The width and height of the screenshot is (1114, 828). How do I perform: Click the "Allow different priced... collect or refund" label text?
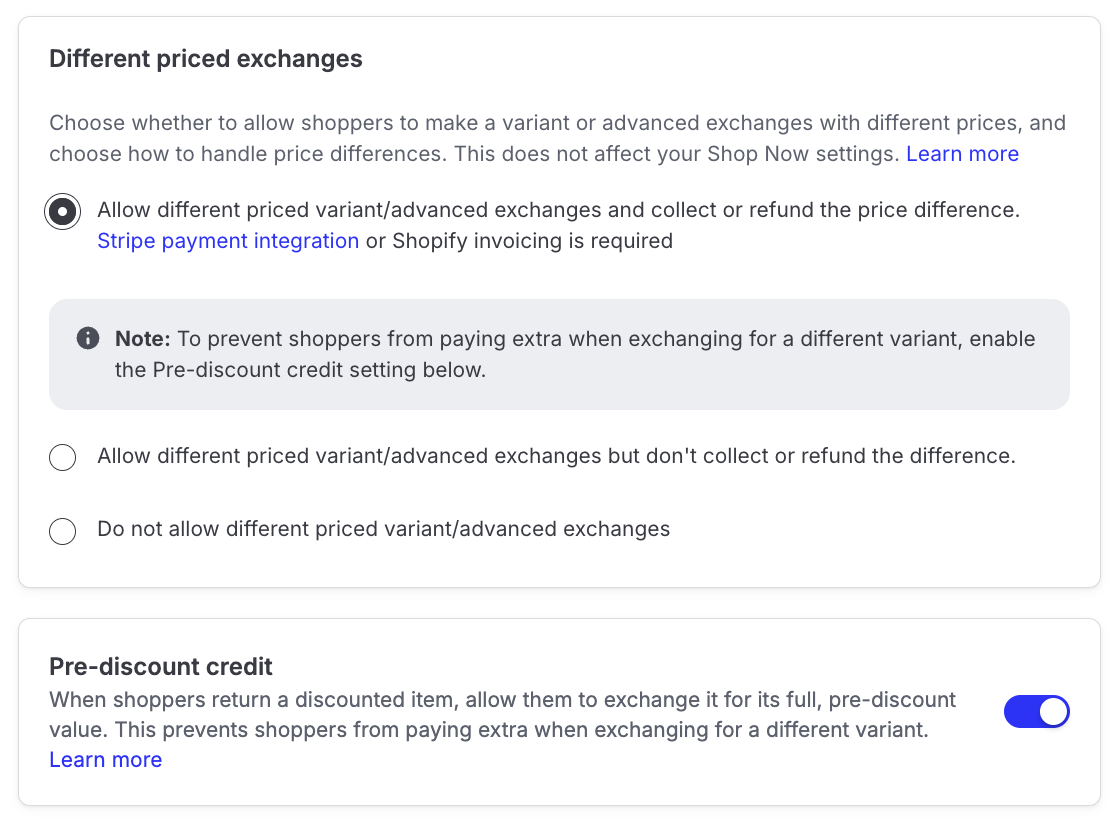pyautogui.click(x=558, y=210)
